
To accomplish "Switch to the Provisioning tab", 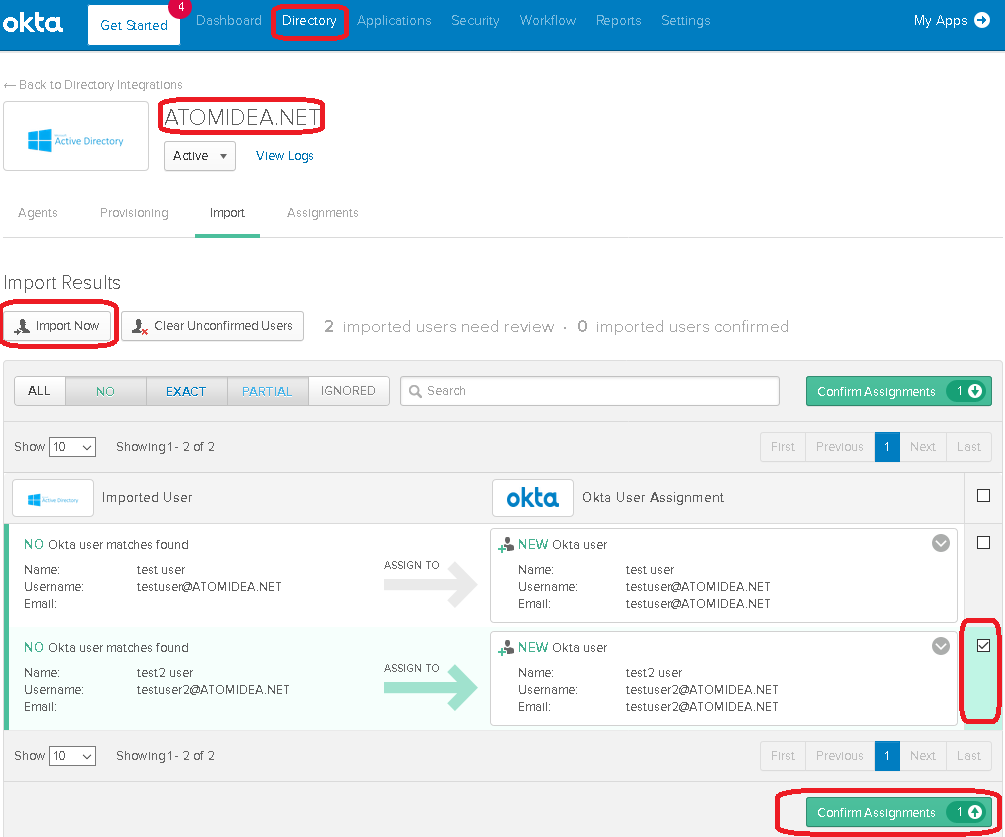I will click(134, 213).
